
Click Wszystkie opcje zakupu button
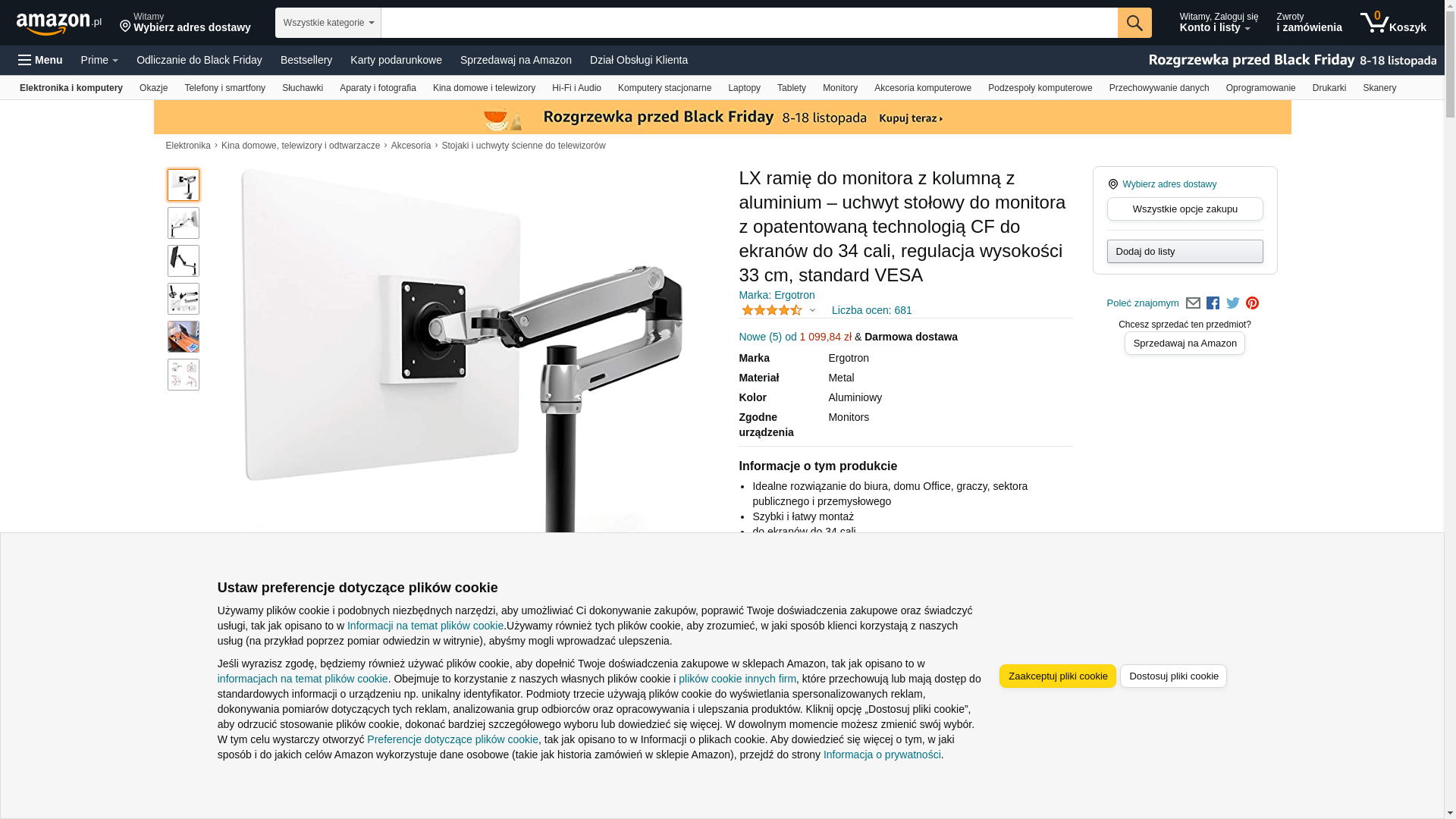tap(1185, 209)
